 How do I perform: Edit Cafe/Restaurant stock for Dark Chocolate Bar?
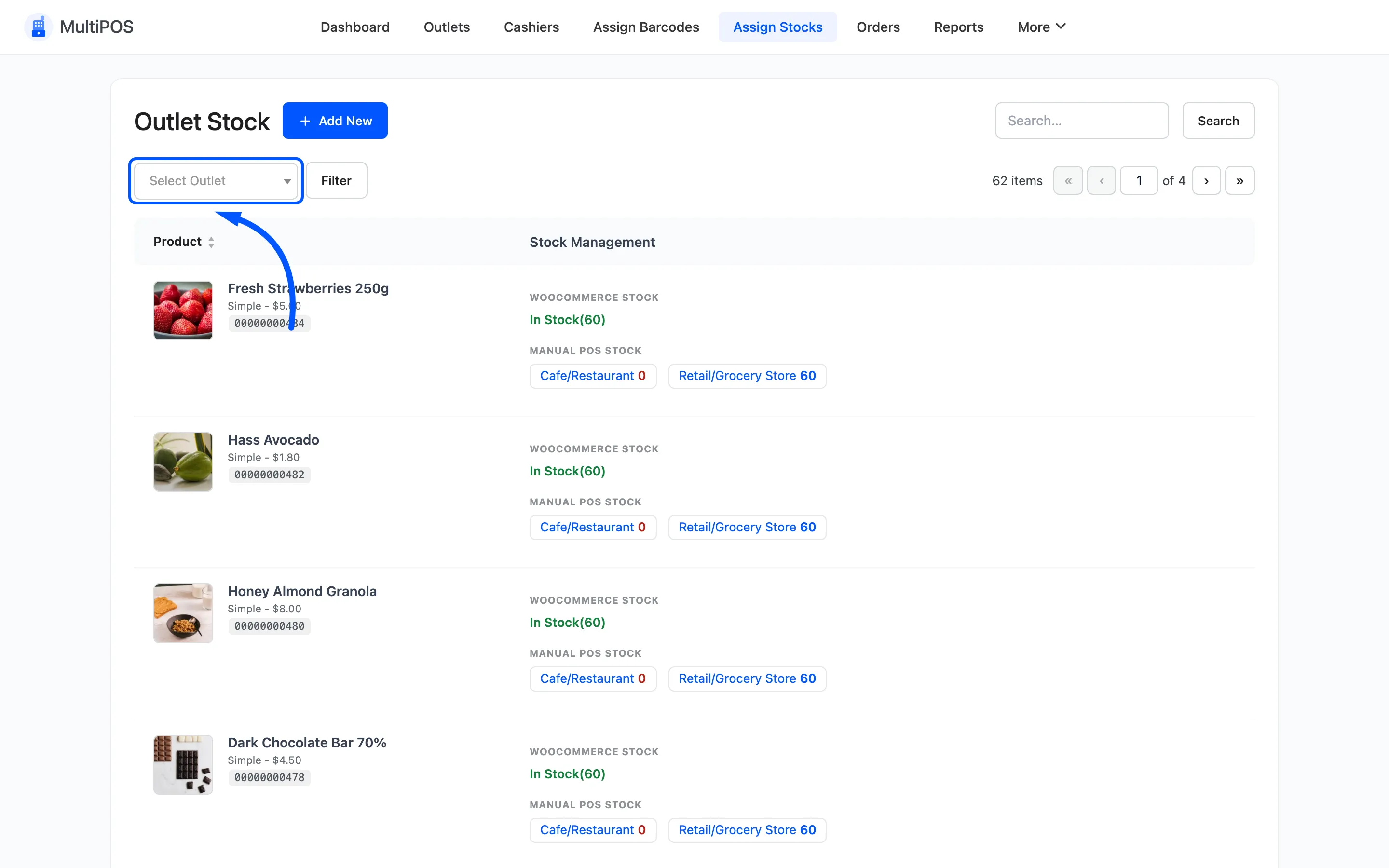coord(592,831)
